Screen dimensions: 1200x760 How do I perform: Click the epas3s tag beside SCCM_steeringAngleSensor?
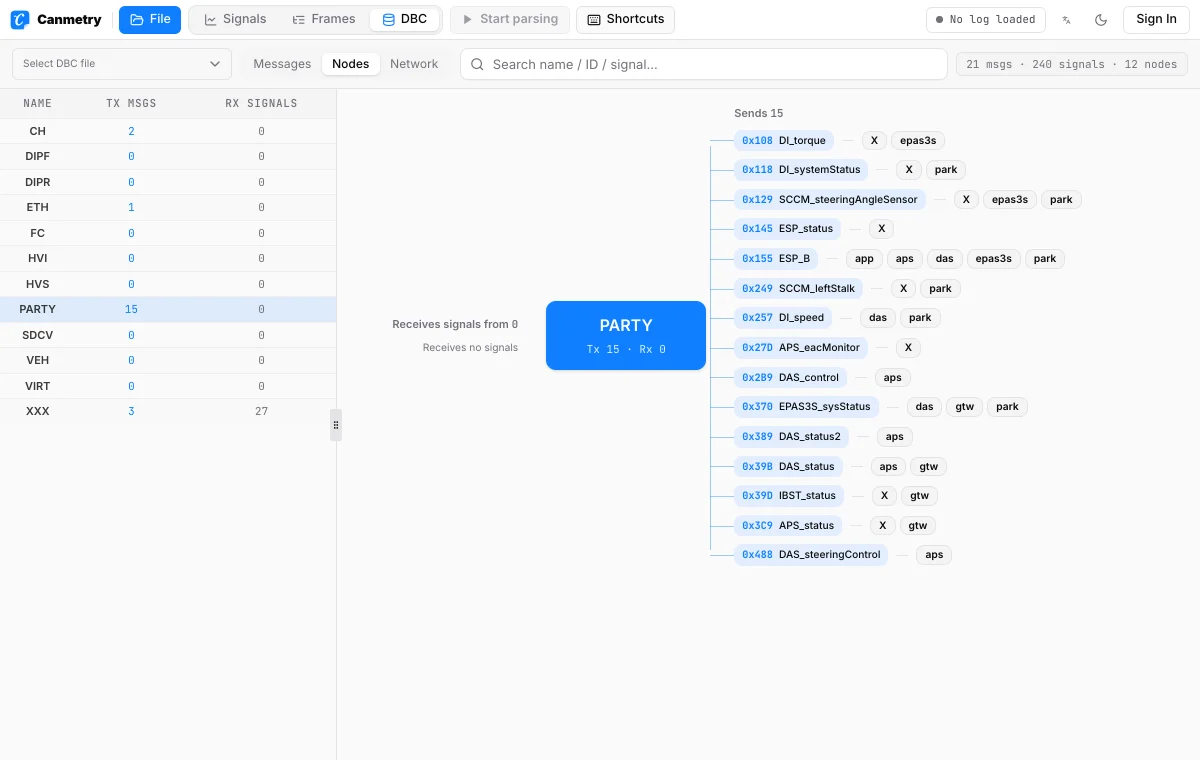coord(1010,200)
